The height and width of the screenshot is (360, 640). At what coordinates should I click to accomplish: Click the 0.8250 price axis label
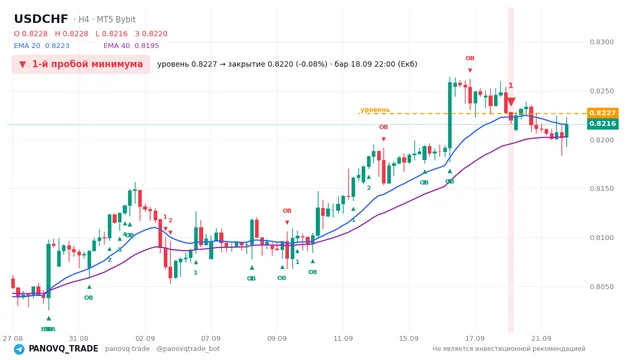602,91
